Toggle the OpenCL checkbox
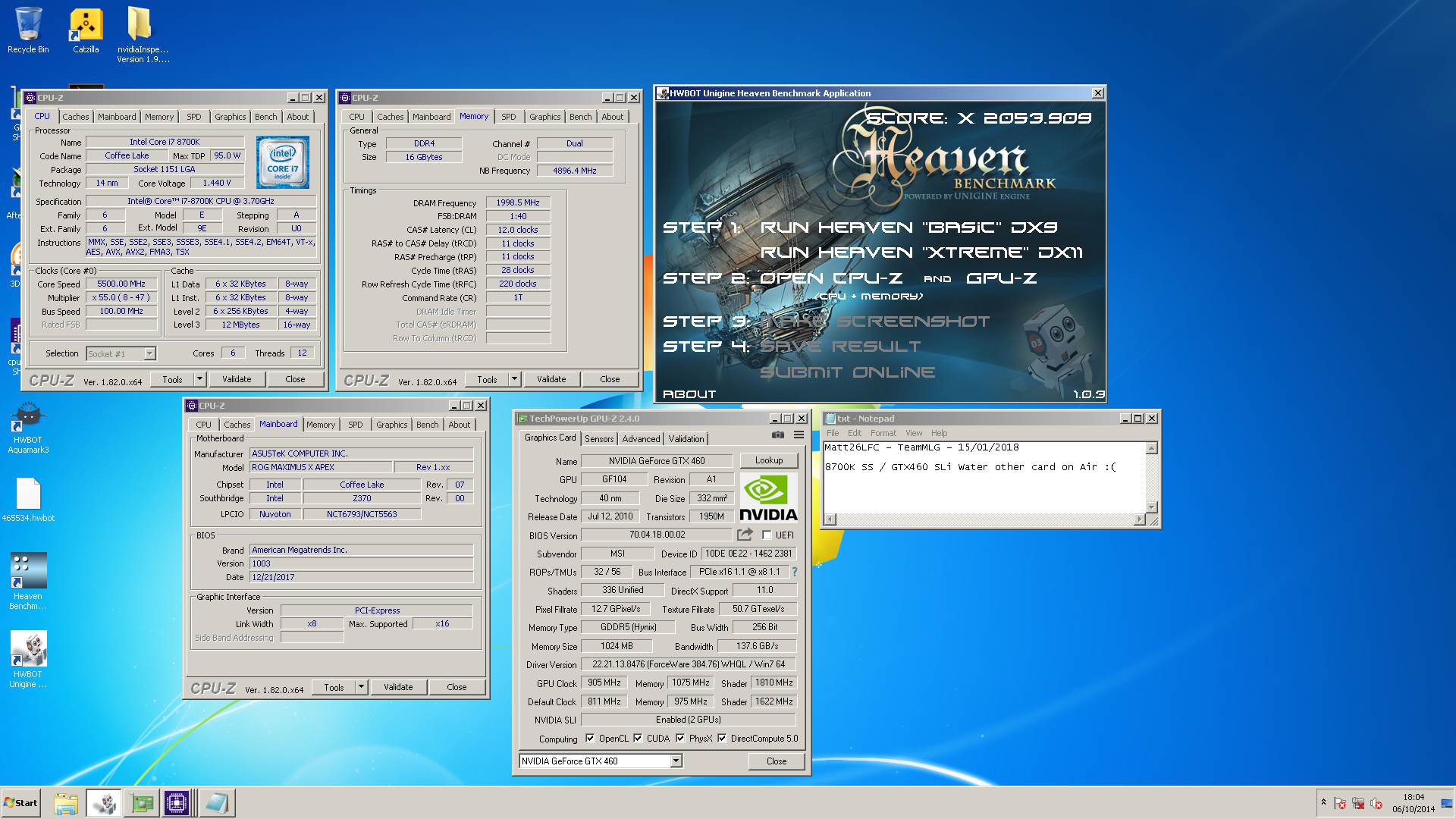 pyautogui.click(x=590, y=739)
